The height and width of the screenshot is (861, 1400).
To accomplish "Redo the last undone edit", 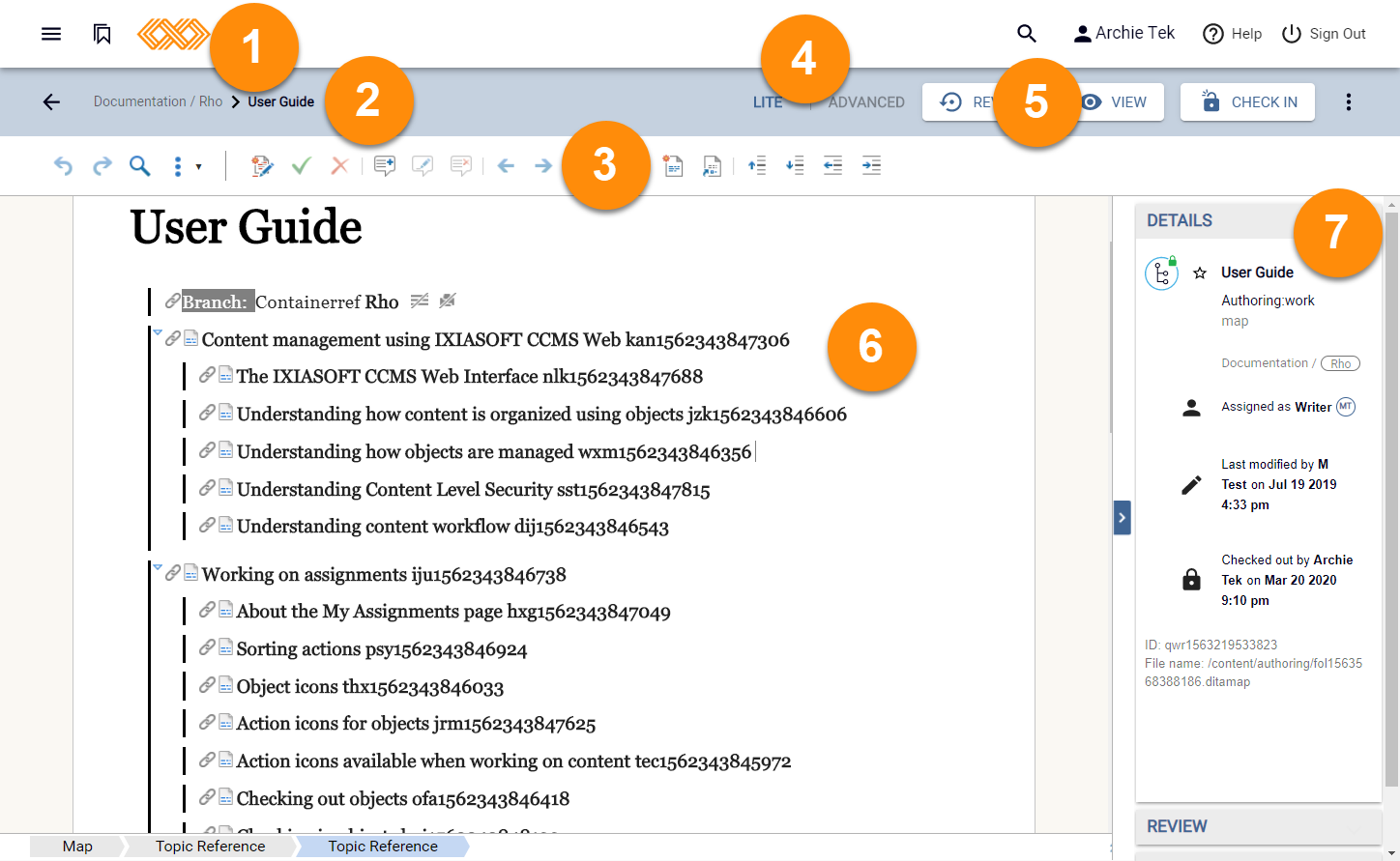I will click(102, 166).
